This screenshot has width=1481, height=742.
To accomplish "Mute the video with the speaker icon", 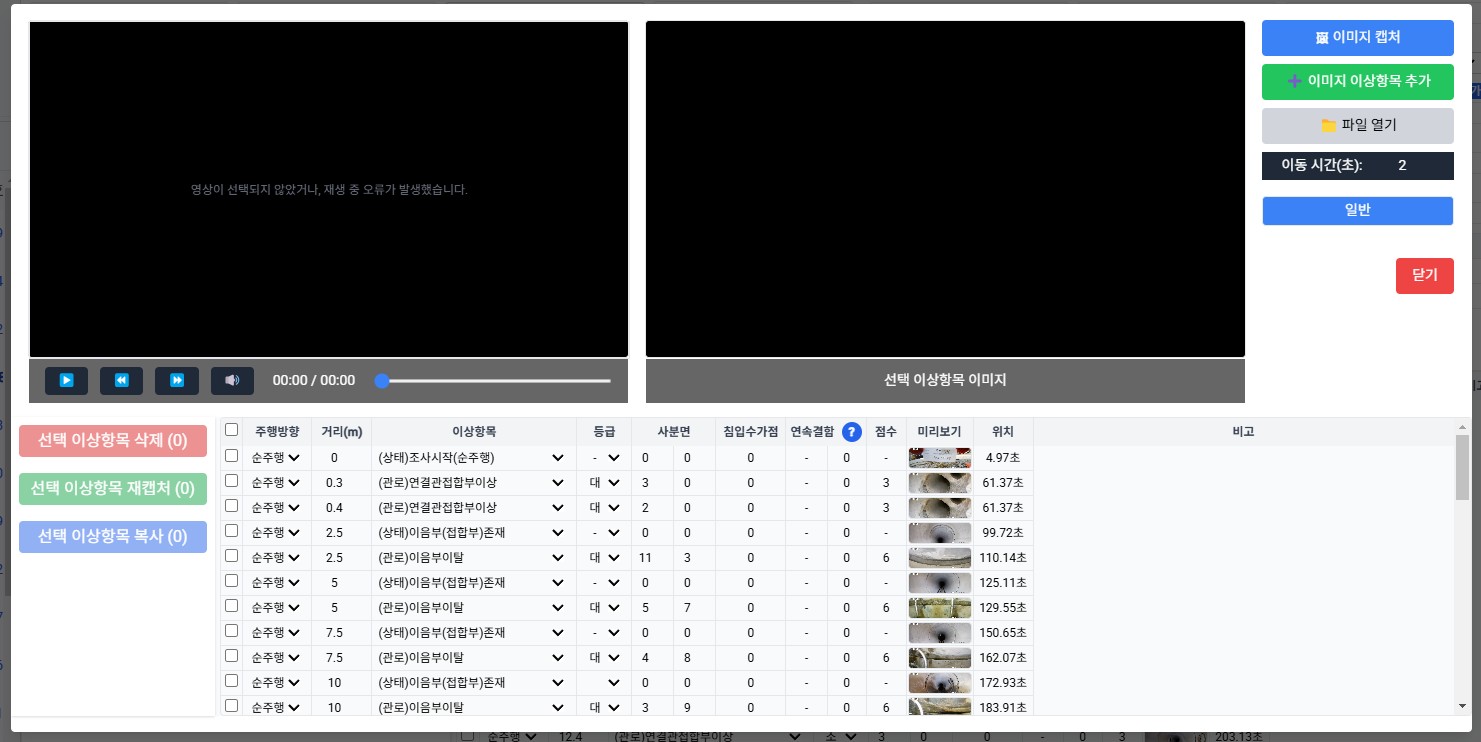I will coord(232,380).
